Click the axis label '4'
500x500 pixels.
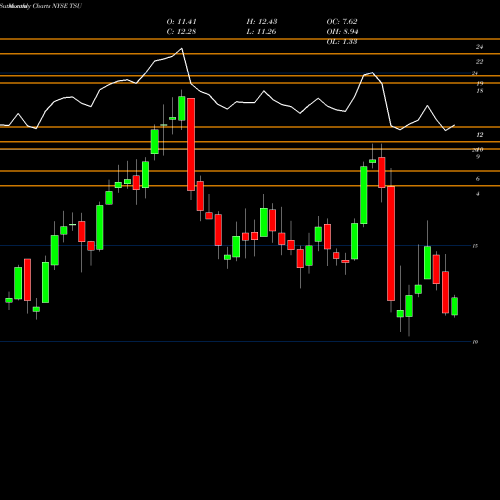(x=478, y=194)
